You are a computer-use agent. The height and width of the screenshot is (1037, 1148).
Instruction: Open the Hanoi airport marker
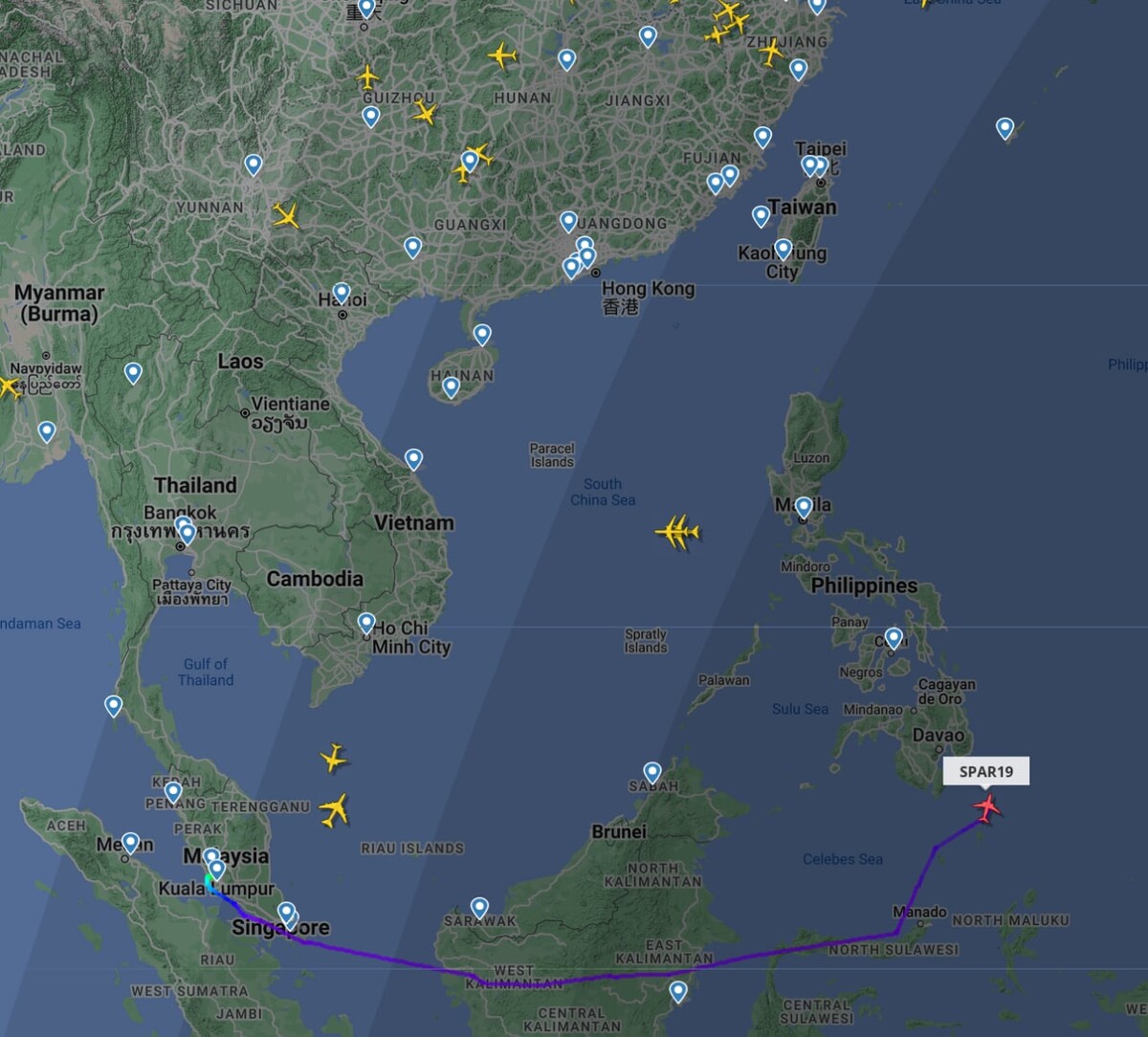342,294
